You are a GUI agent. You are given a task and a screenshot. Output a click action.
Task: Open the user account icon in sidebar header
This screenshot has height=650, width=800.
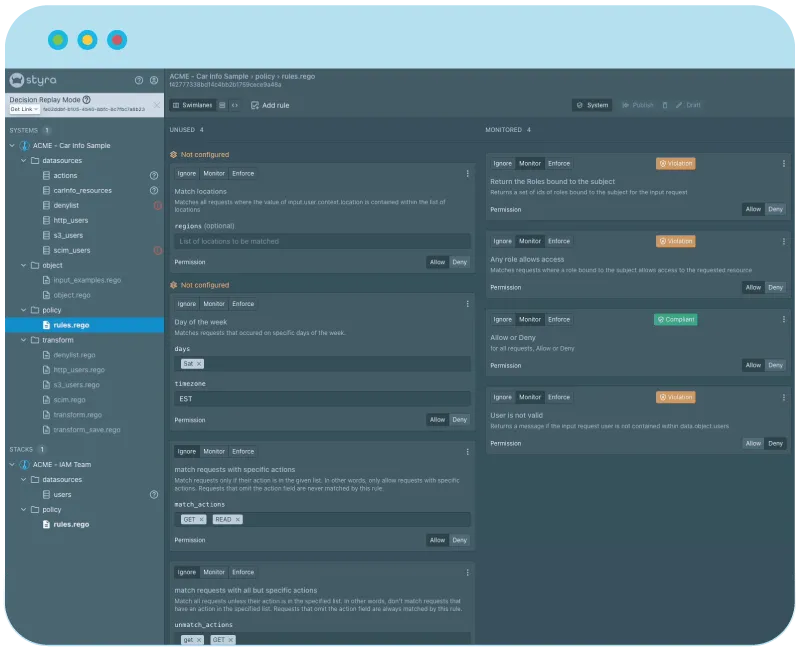click(154, 80)
